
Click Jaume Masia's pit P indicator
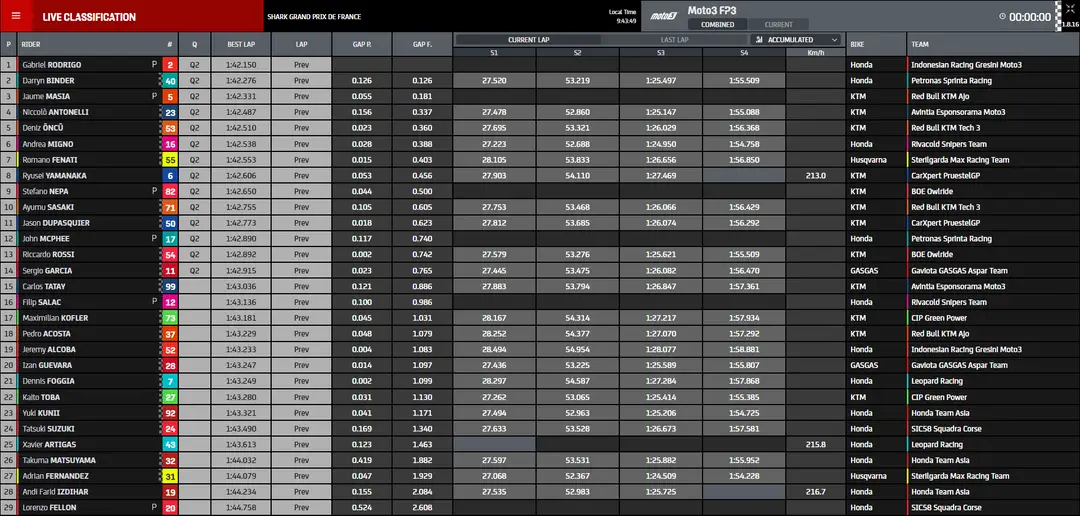coord(154,96)
